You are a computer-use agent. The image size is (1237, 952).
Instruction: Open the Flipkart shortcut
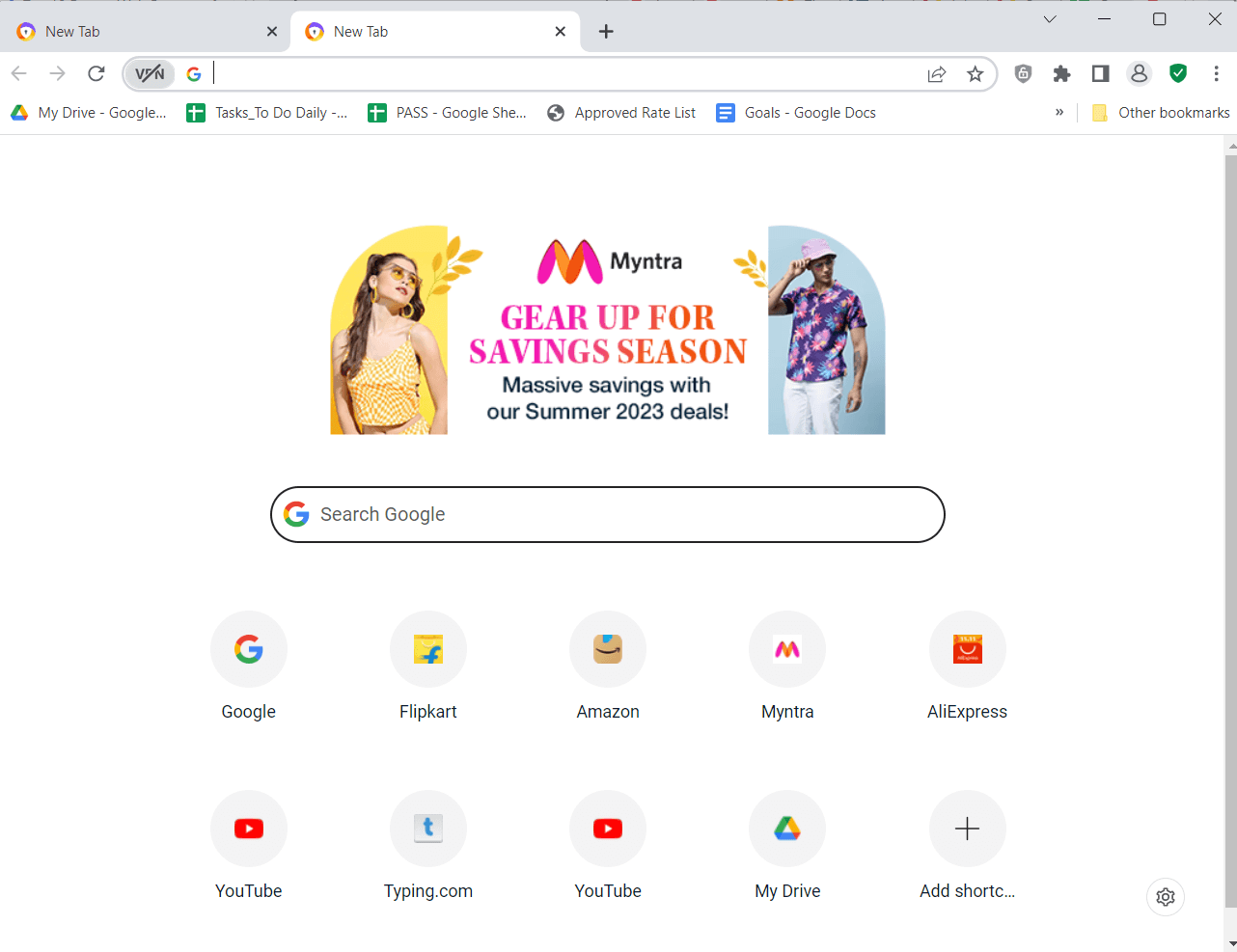[428, 666]
